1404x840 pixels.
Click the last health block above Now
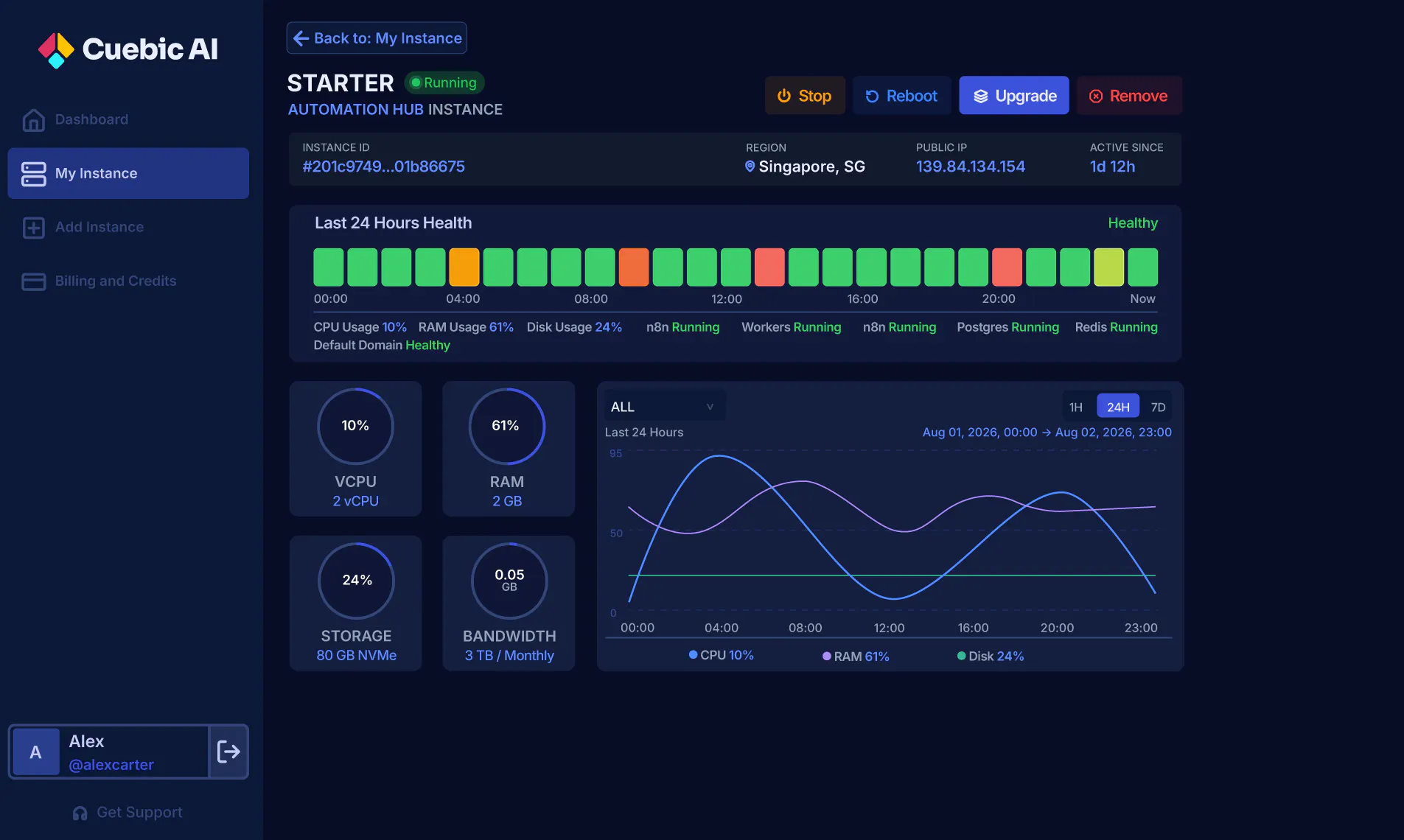[1143, 267]
